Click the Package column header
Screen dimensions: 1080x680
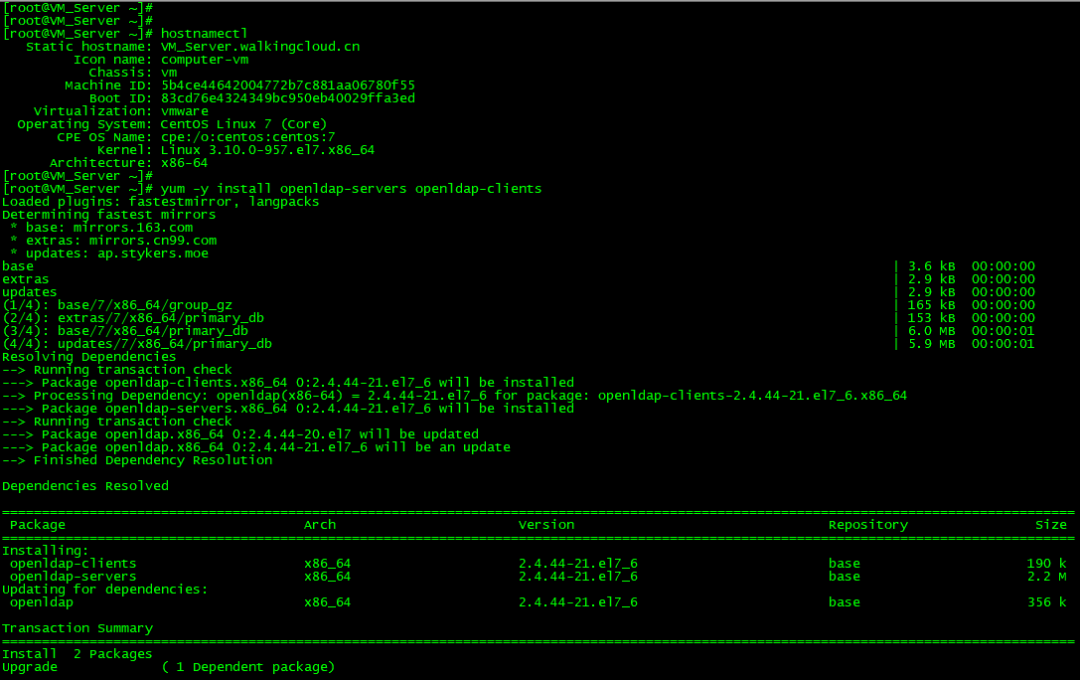tap(38, 525)
